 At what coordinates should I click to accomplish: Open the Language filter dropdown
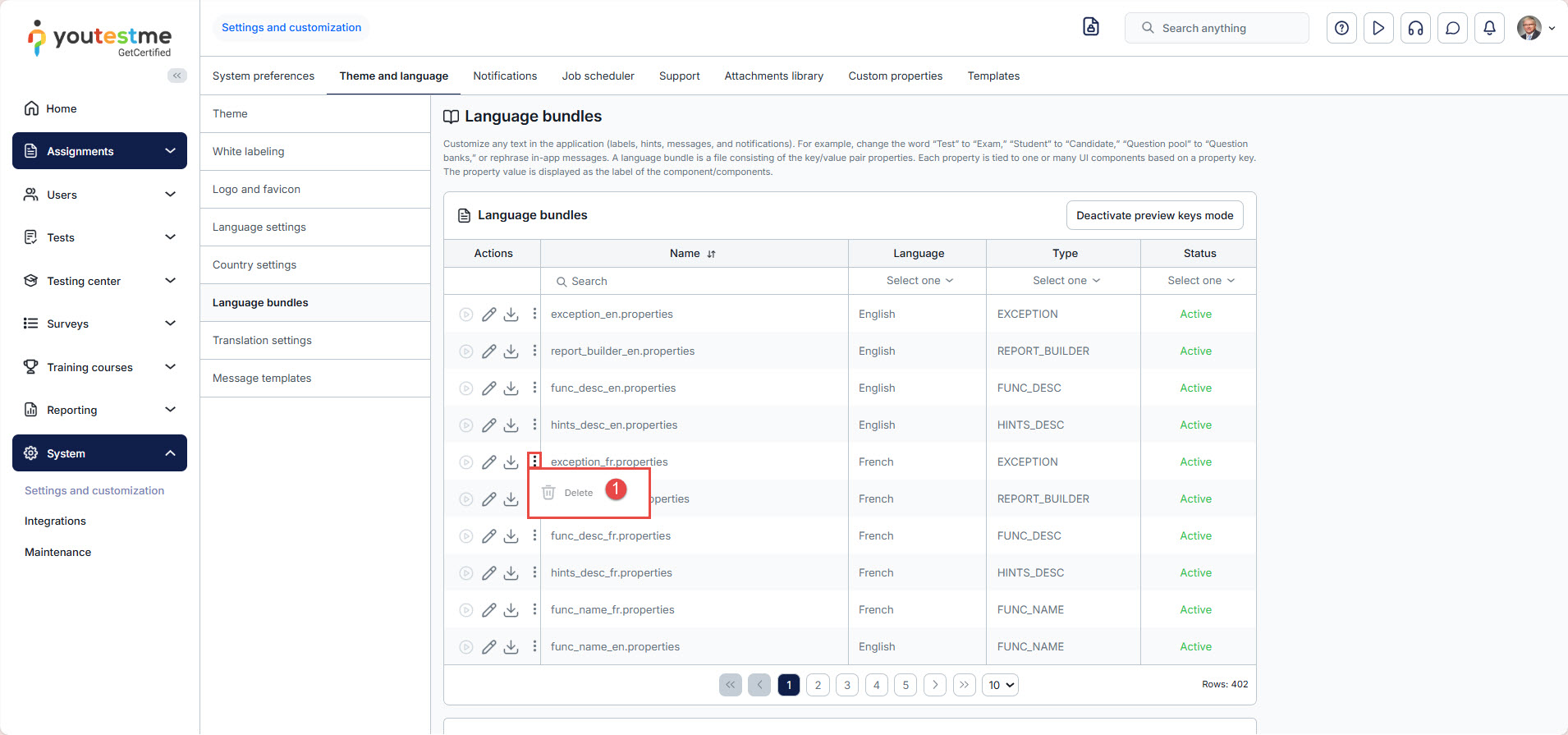tap(918, 281)
